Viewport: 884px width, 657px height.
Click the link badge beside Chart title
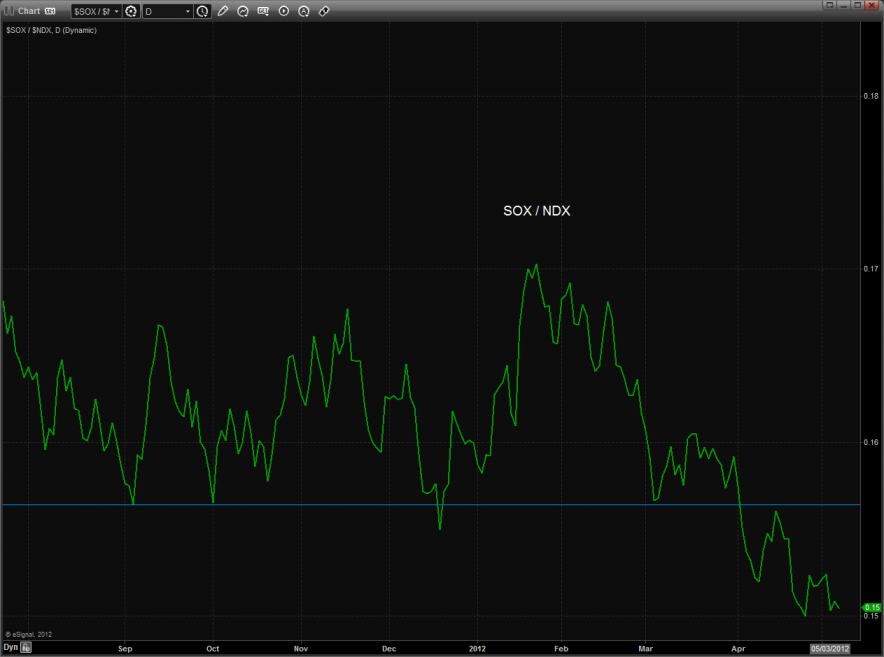pyautogui.click(x=50, y=11)
